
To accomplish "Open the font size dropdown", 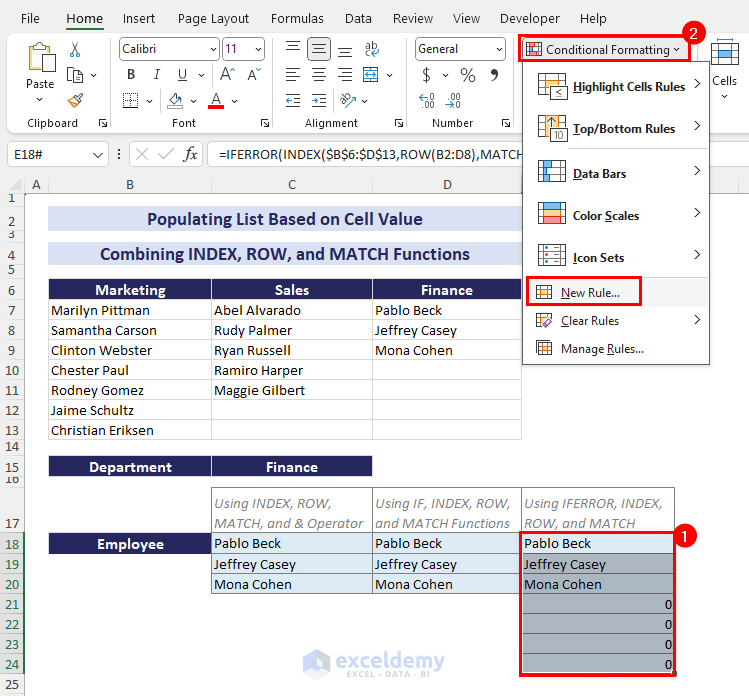I will [x=258, y=49].
